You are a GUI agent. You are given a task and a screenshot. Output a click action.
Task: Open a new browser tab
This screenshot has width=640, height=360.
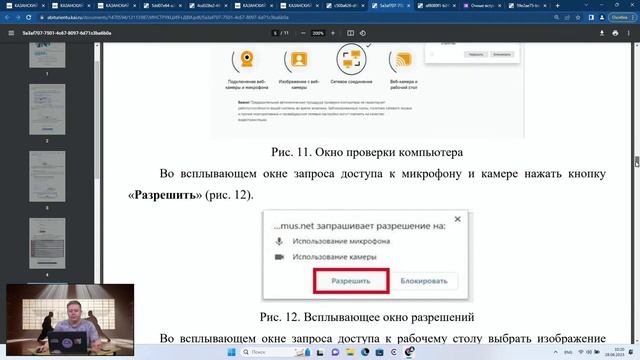point(558,6)
